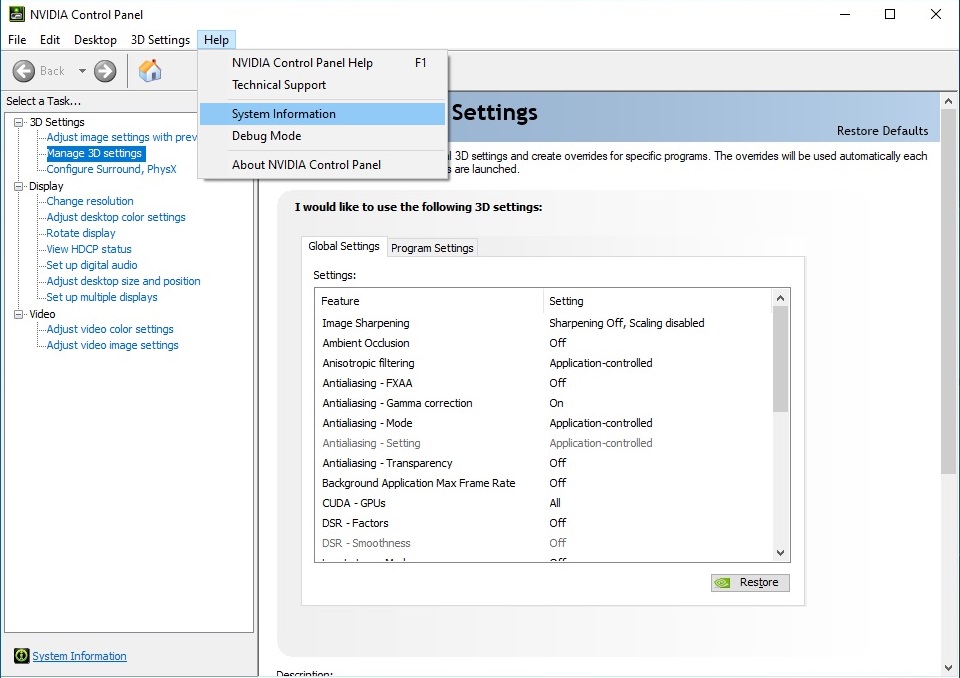The image size is (960, 678).
Task: Open the 3D Settings menu in the menu bar
Action: click(x=160, y=40)
